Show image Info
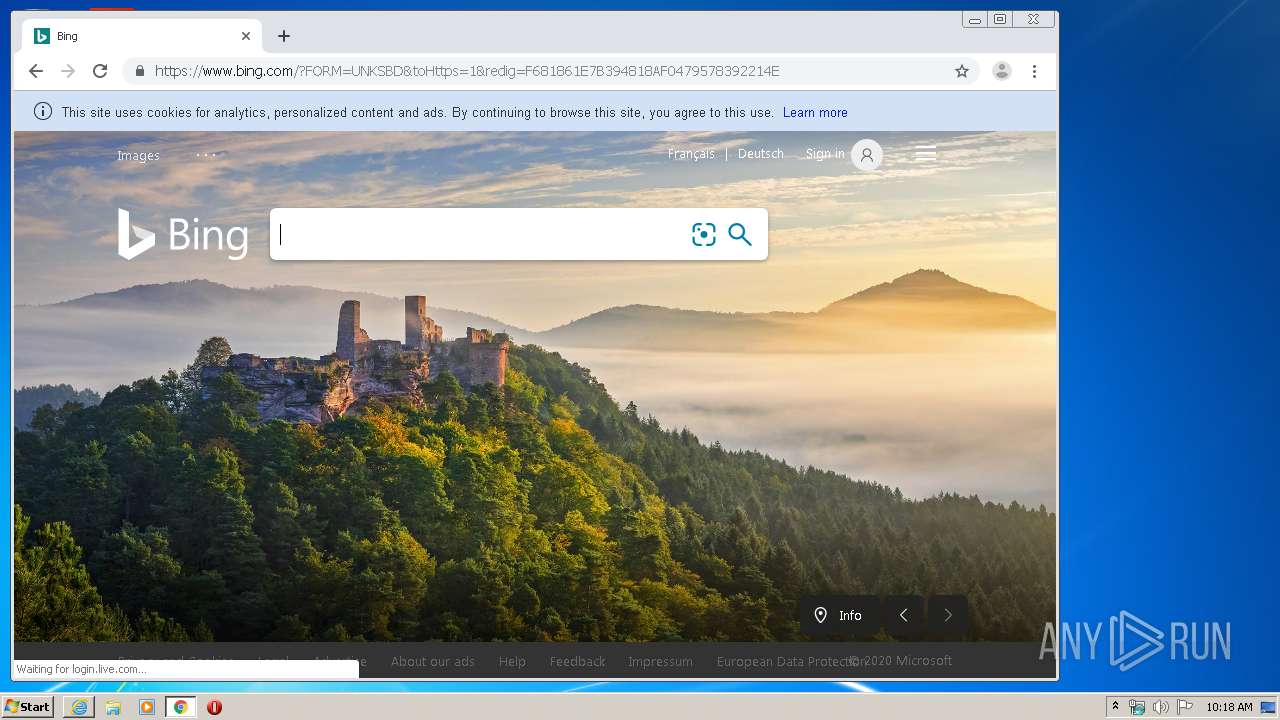1280x720 pixels. point(839,615)
